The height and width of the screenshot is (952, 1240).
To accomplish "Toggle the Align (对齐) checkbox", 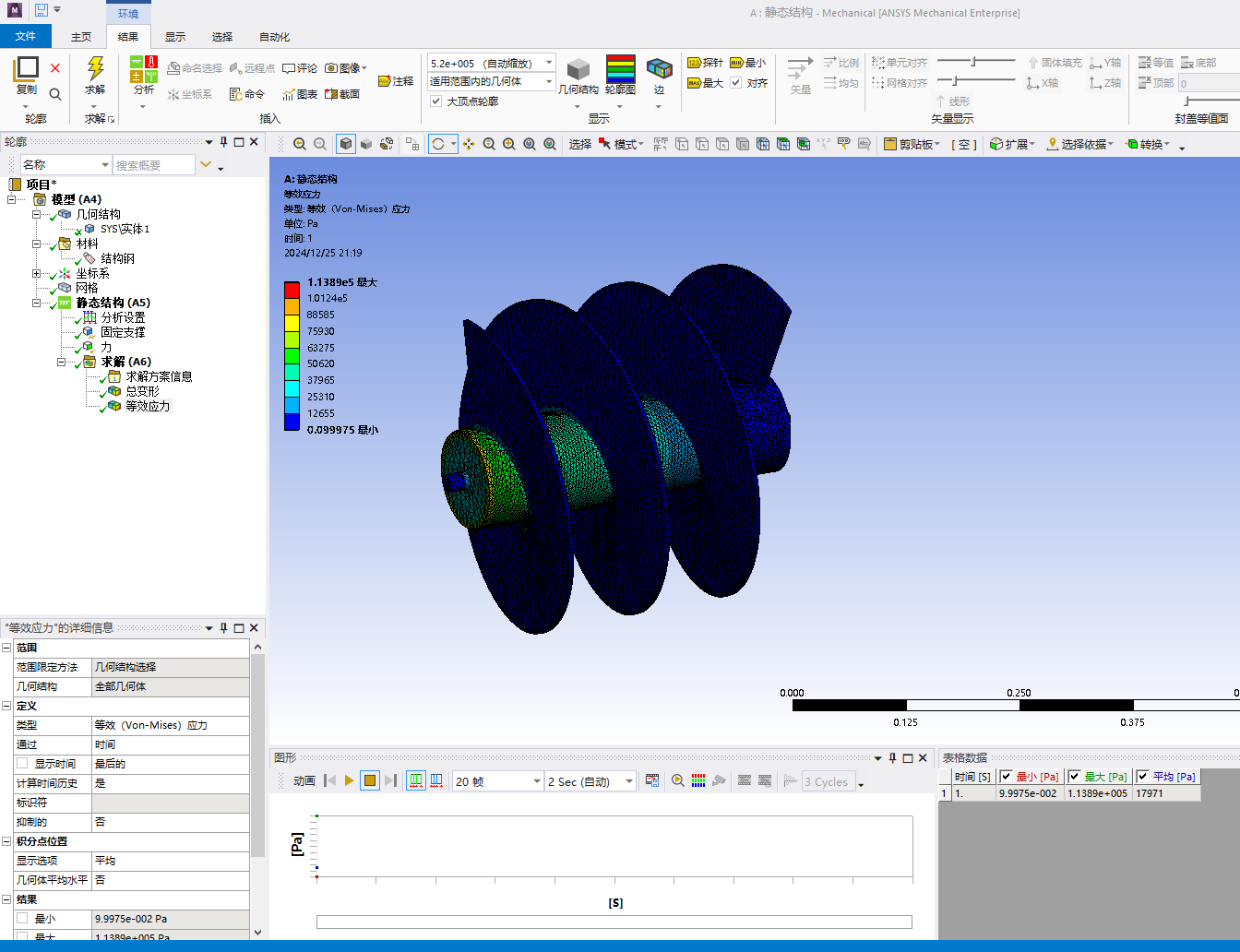I will [x=736, y=83].
